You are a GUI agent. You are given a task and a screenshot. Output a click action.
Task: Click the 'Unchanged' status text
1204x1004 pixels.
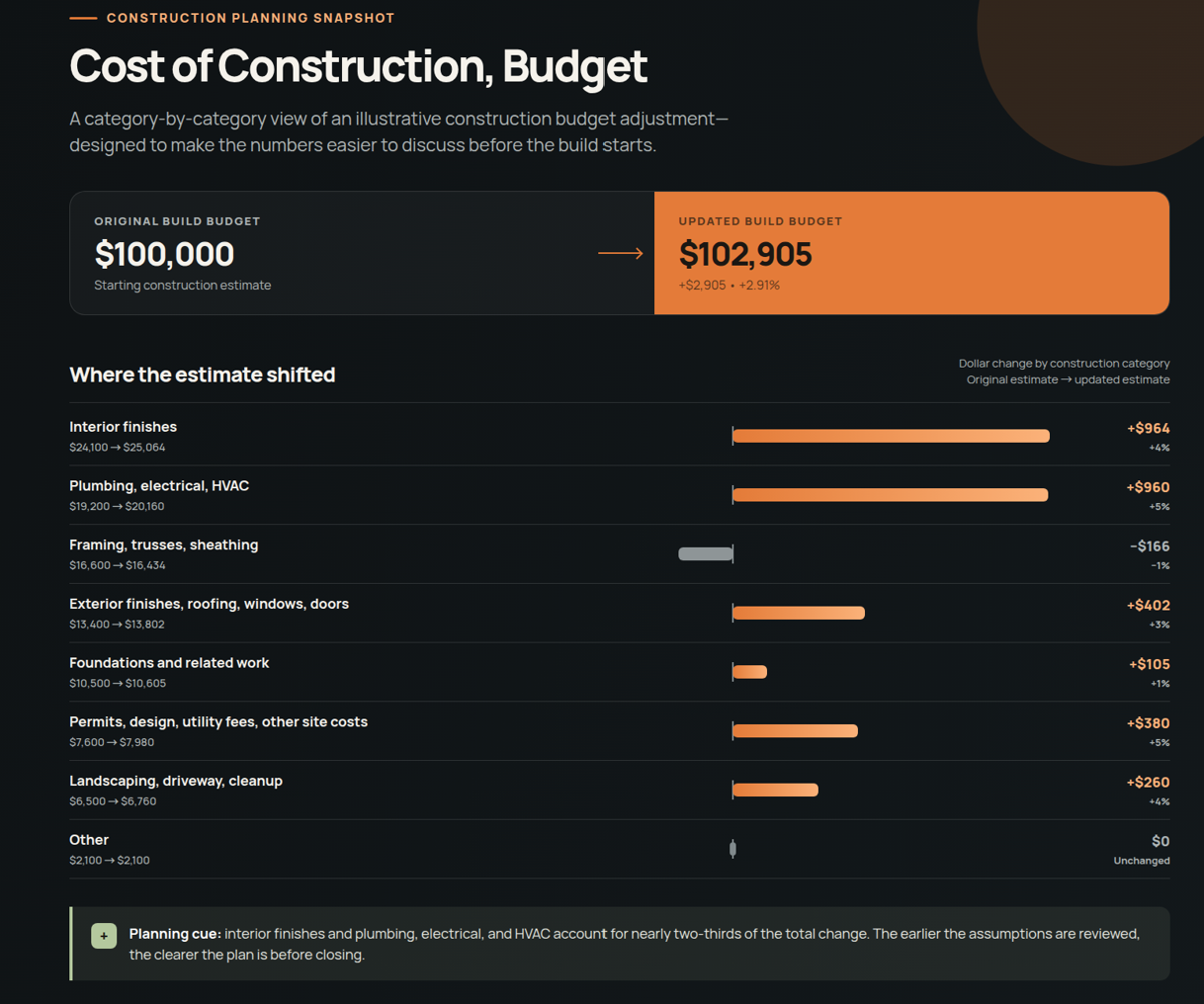coord(1142,861)
